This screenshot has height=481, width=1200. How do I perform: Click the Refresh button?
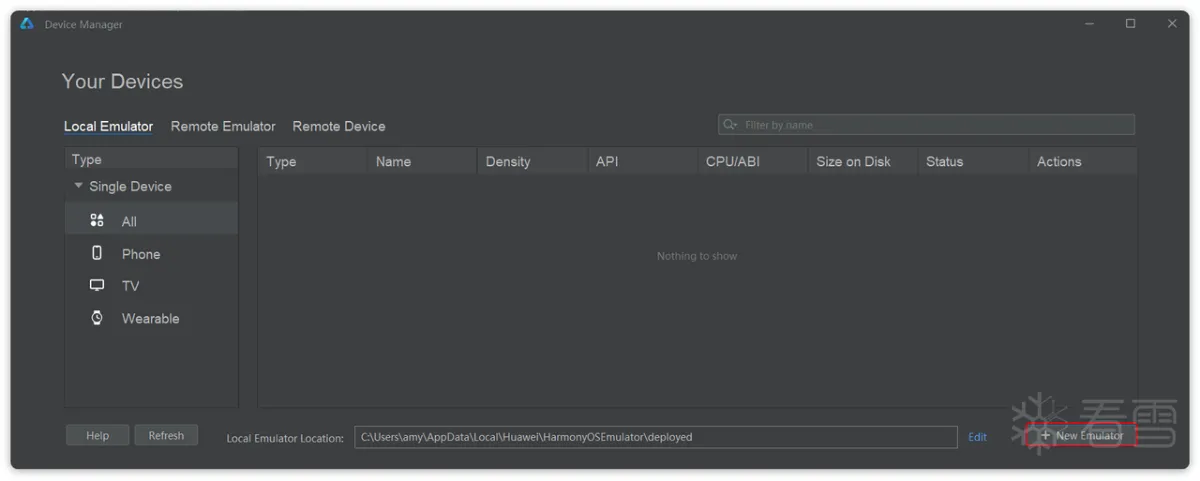point(166,436)
